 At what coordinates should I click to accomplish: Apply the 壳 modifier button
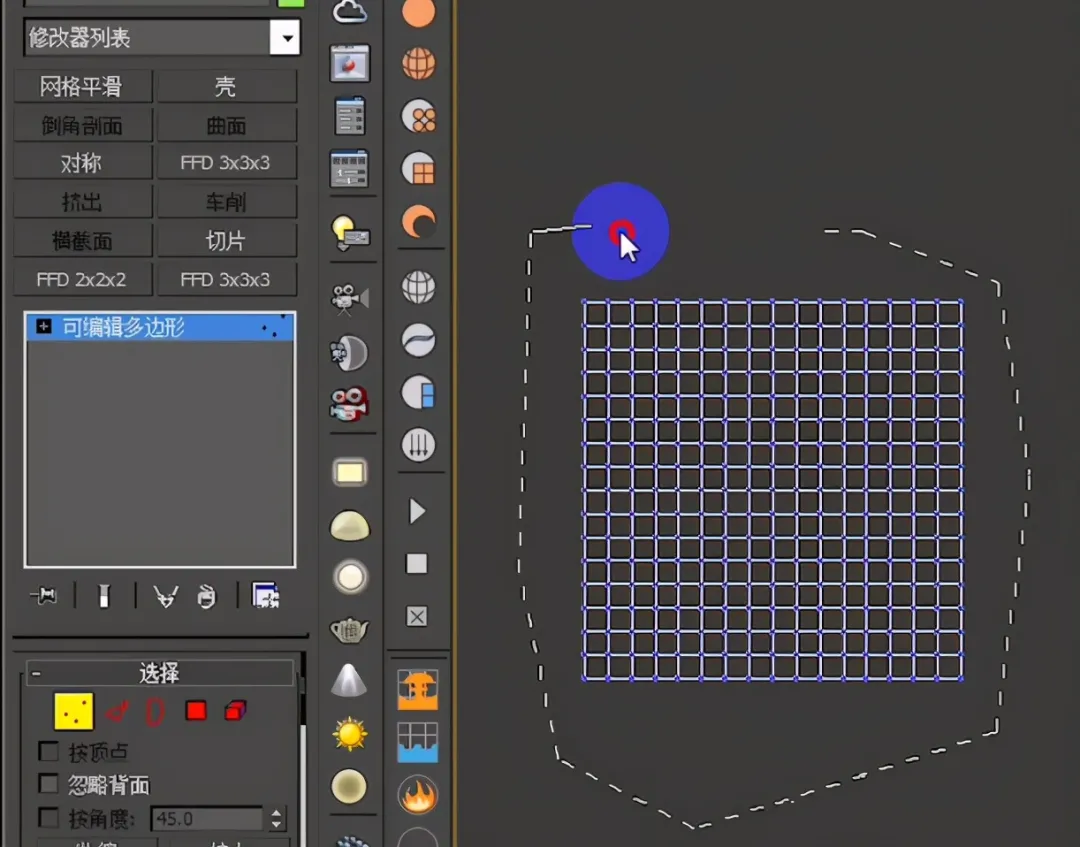(227, 87)
